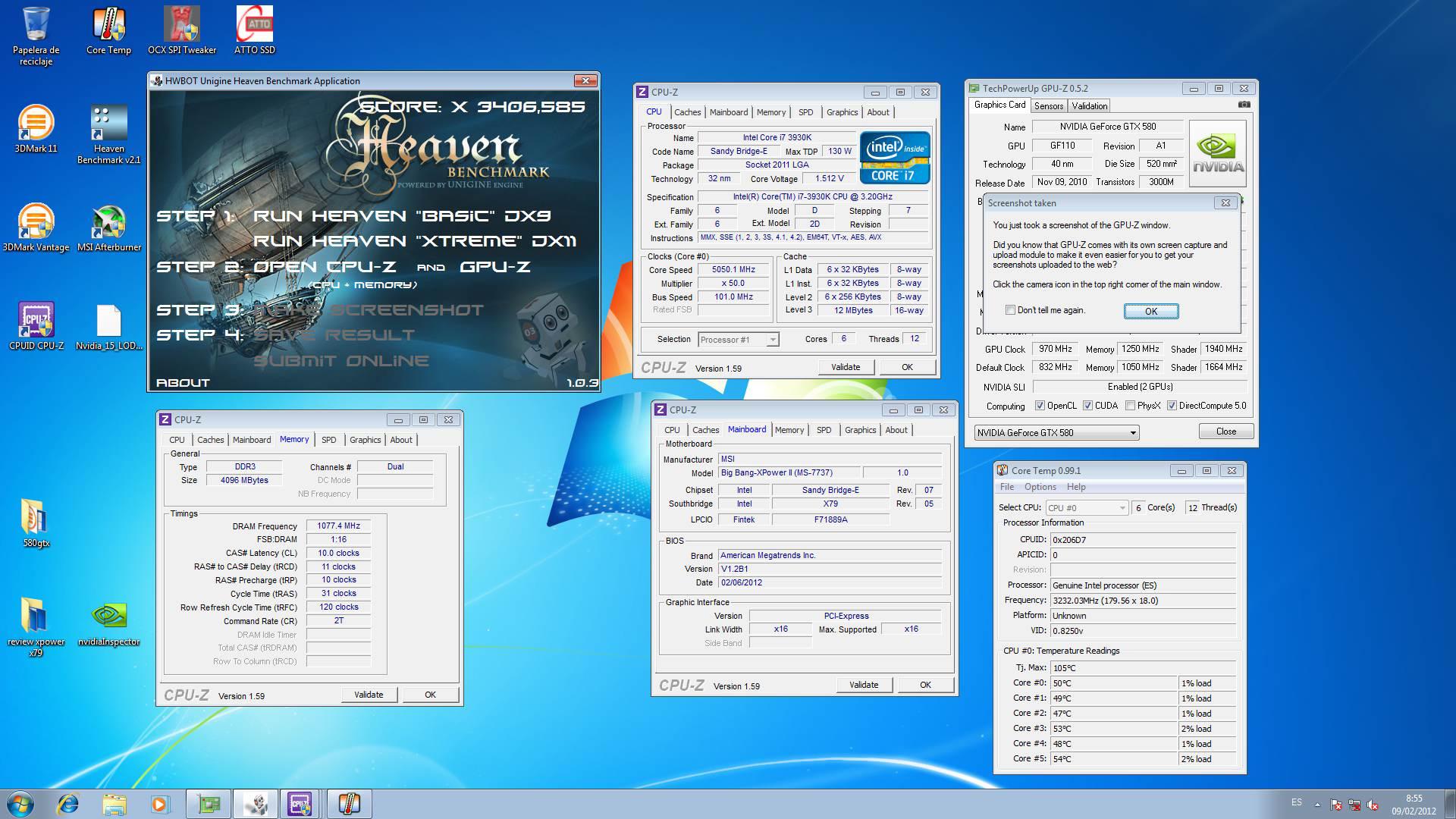Open the NVIDIA GeForce GTX 580 dropdown
This screenshot has height=819, width=1456.
pos(1056,433)
